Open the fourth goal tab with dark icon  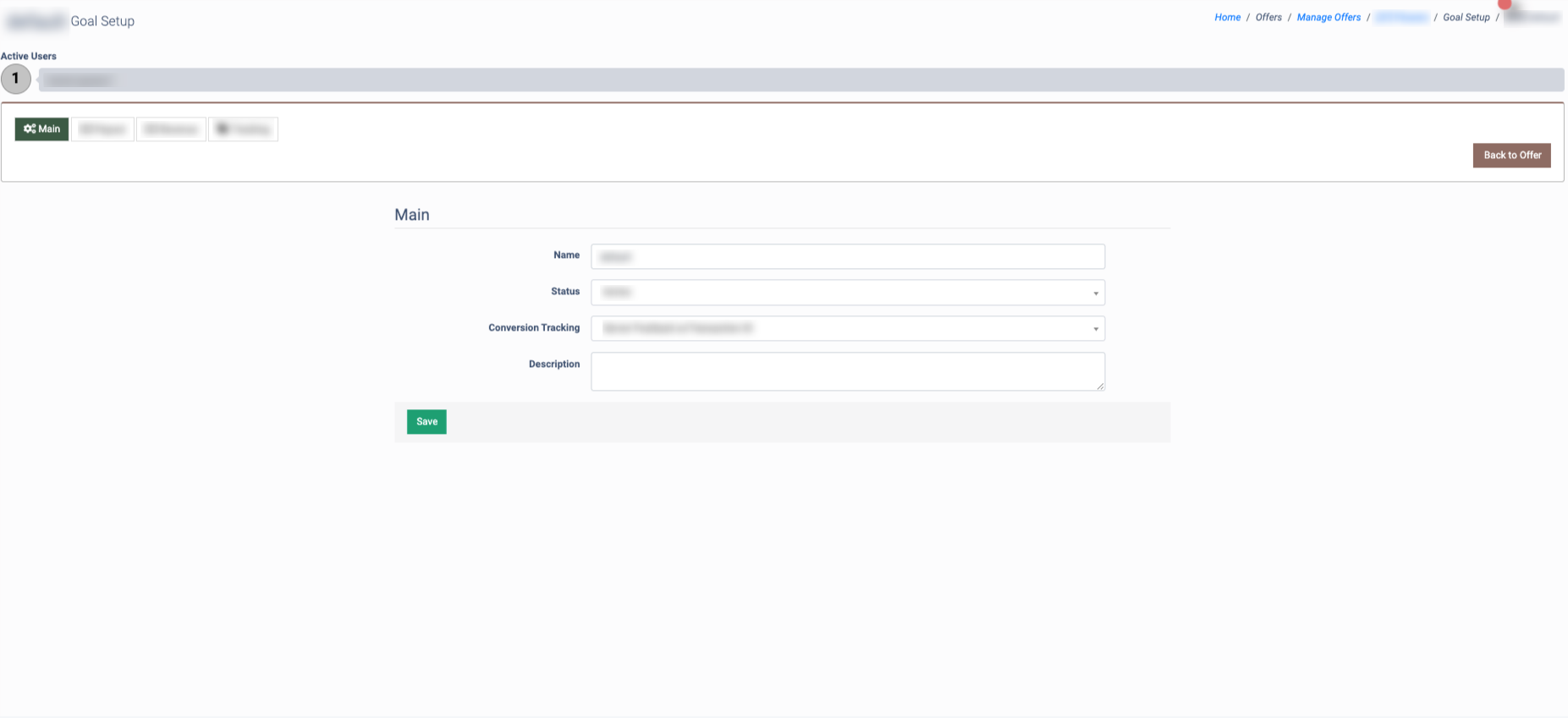(x=243, y=129)
